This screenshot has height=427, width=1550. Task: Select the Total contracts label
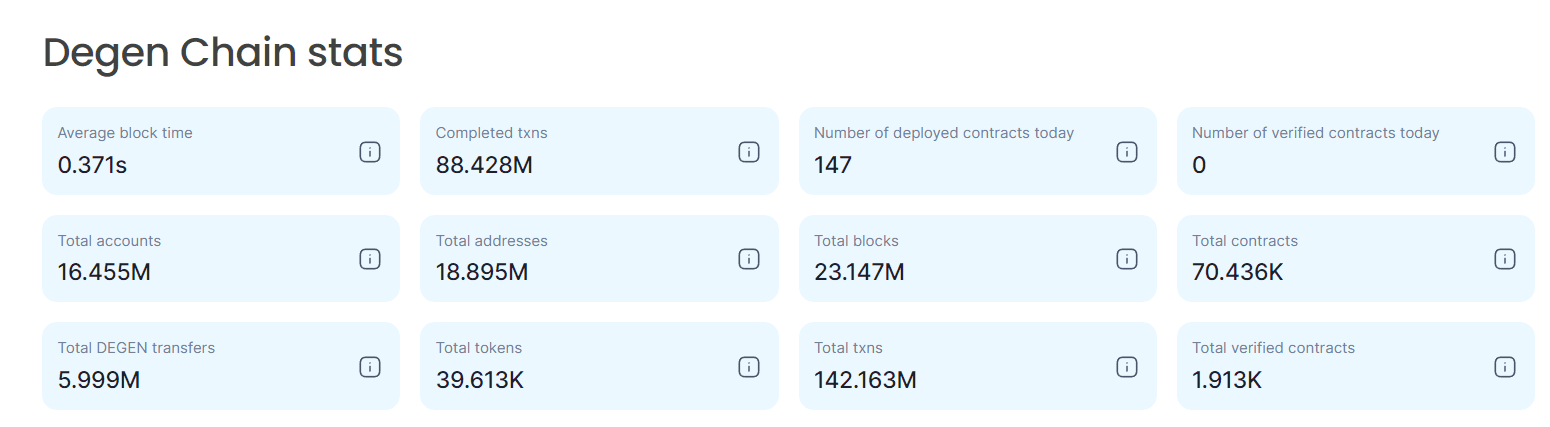click(1245, 241)
